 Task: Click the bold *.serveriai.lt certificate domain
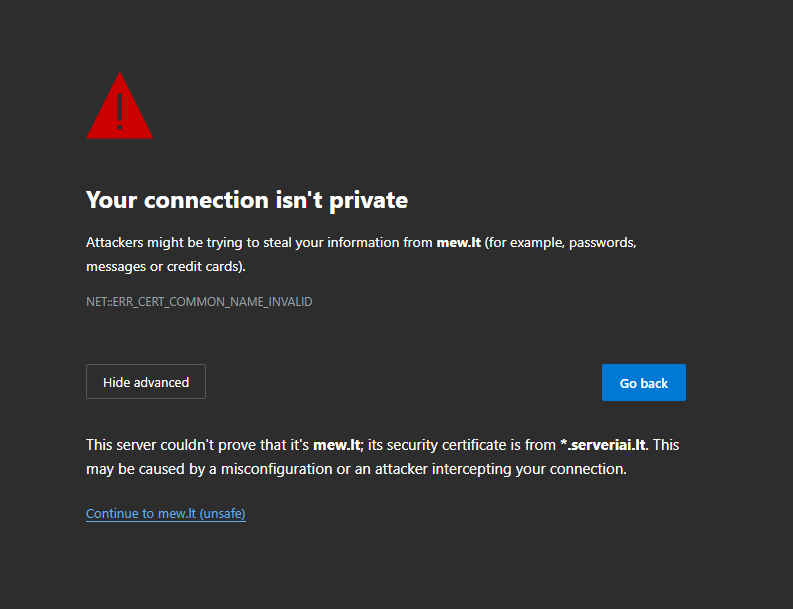[603, 445]
